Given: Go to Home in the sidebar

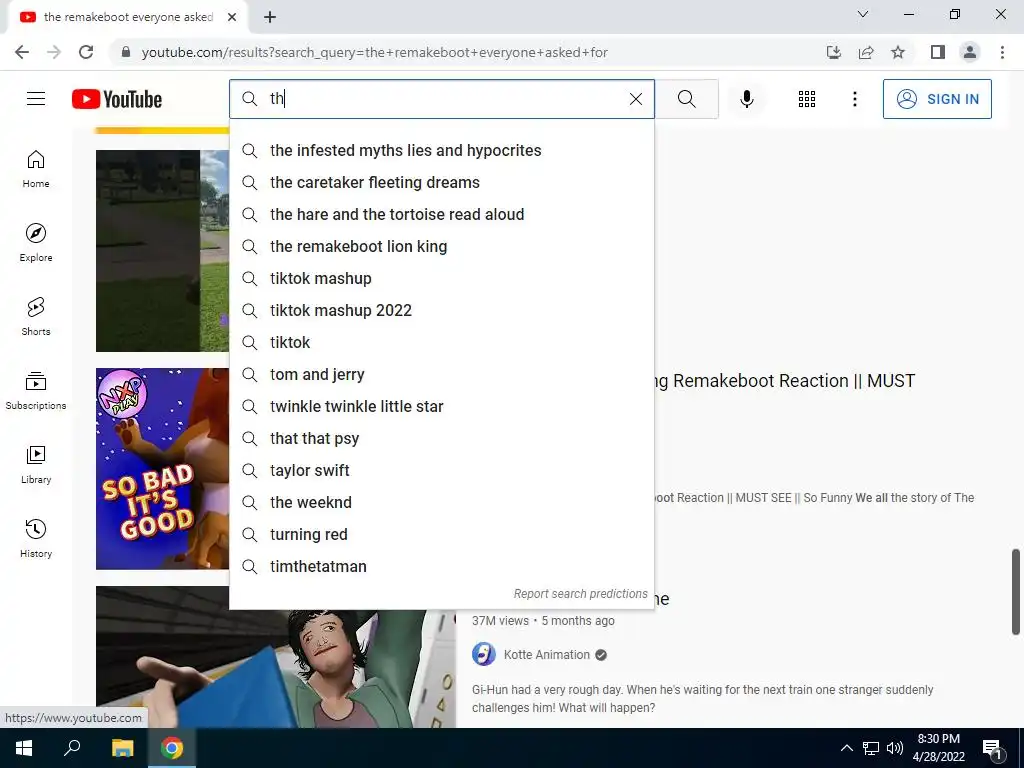Looking at the screenshot, I should point(36,168).
